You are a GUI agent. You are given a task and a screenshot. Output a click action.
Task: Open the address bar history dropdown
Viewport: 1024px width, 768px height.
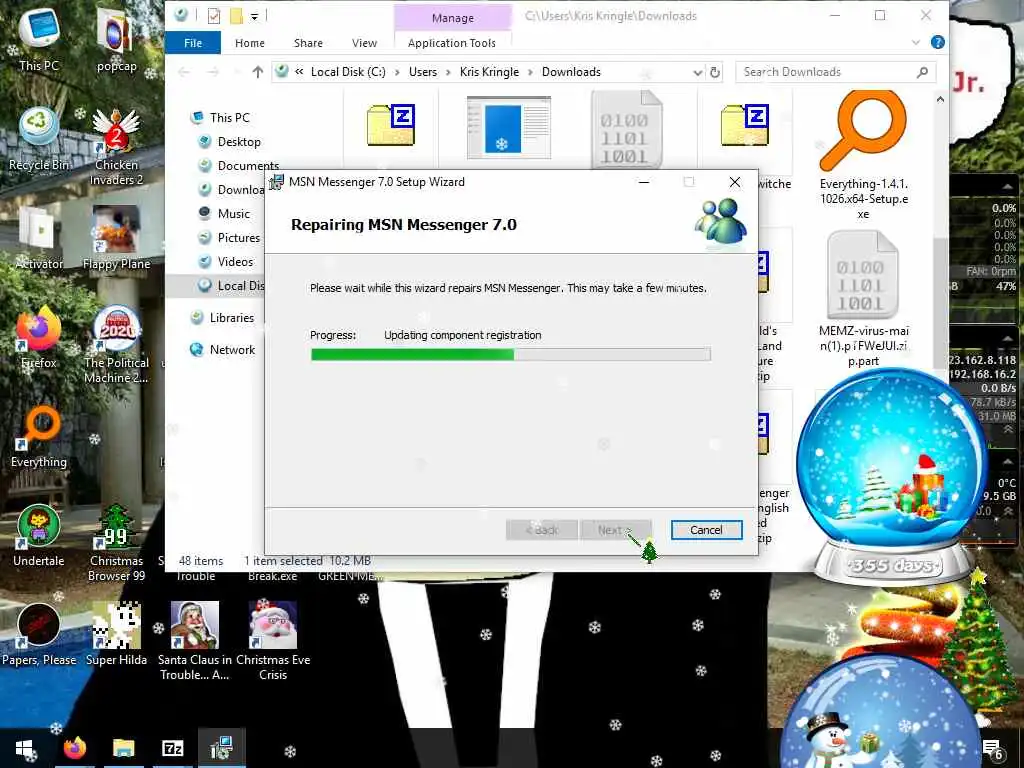(x=697, y=72)
